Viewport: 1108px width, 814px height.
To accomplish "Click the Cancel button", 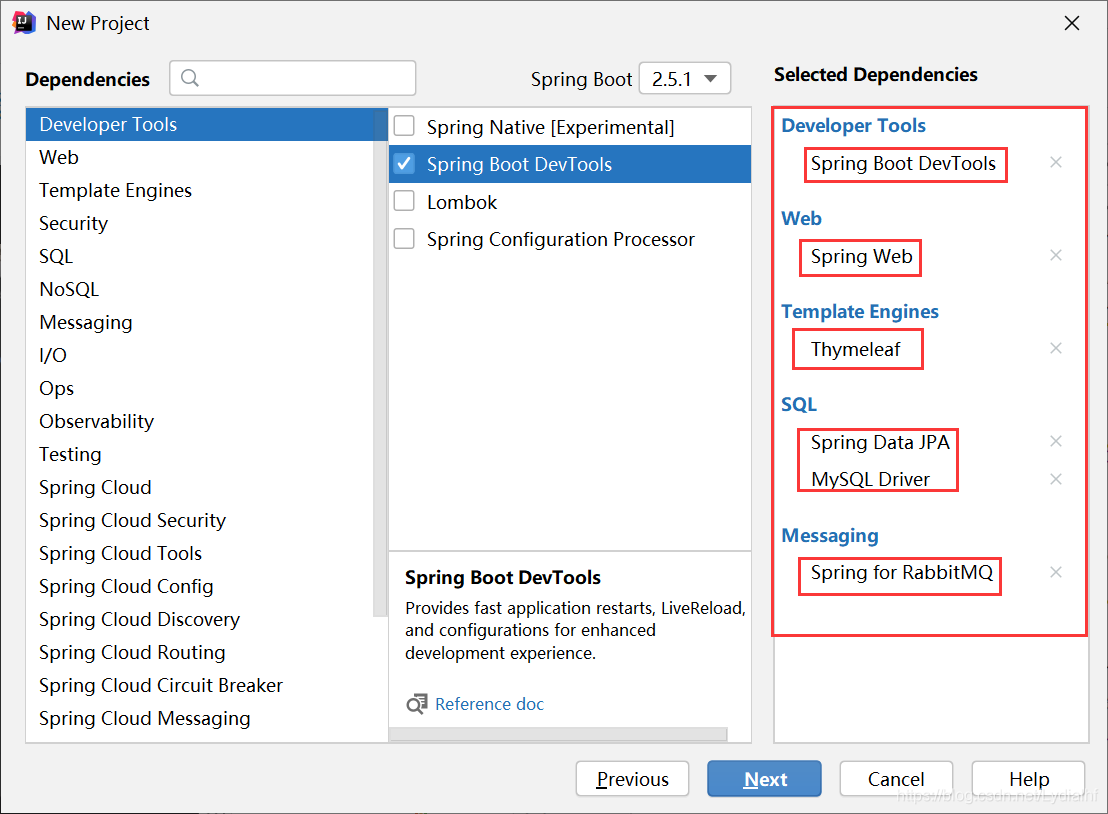I will 896,779.
